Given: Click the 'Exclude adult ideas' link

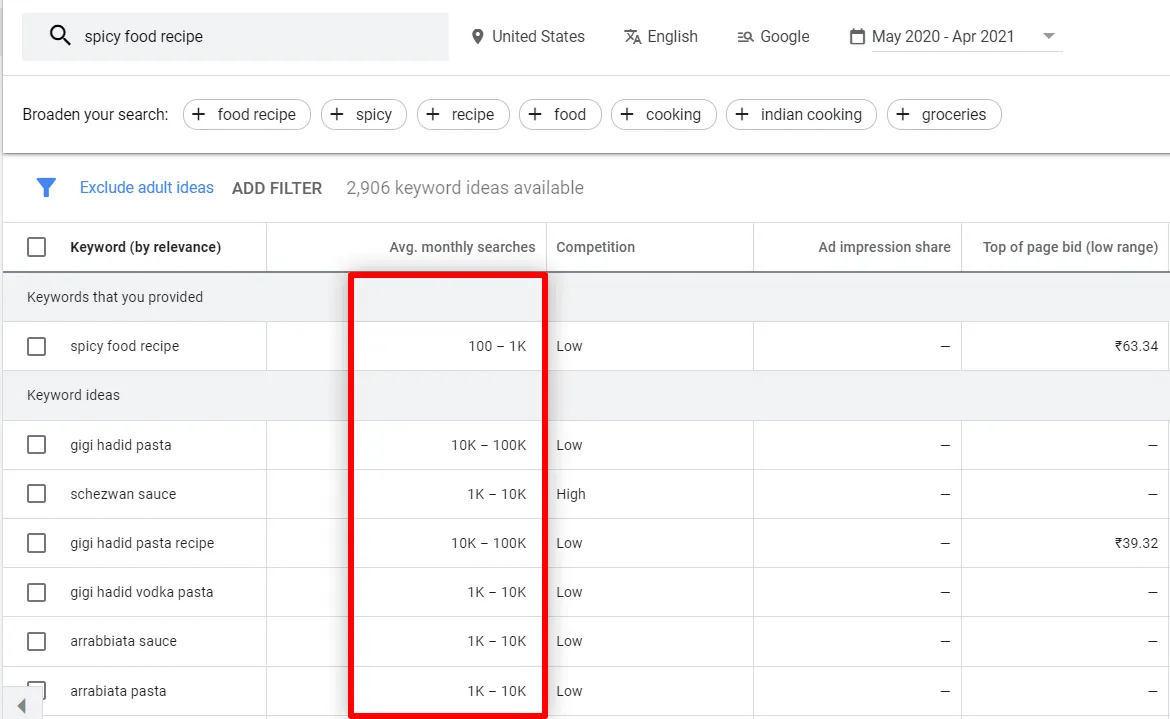Looking at the screenshot, I should (x=147, y=187).
